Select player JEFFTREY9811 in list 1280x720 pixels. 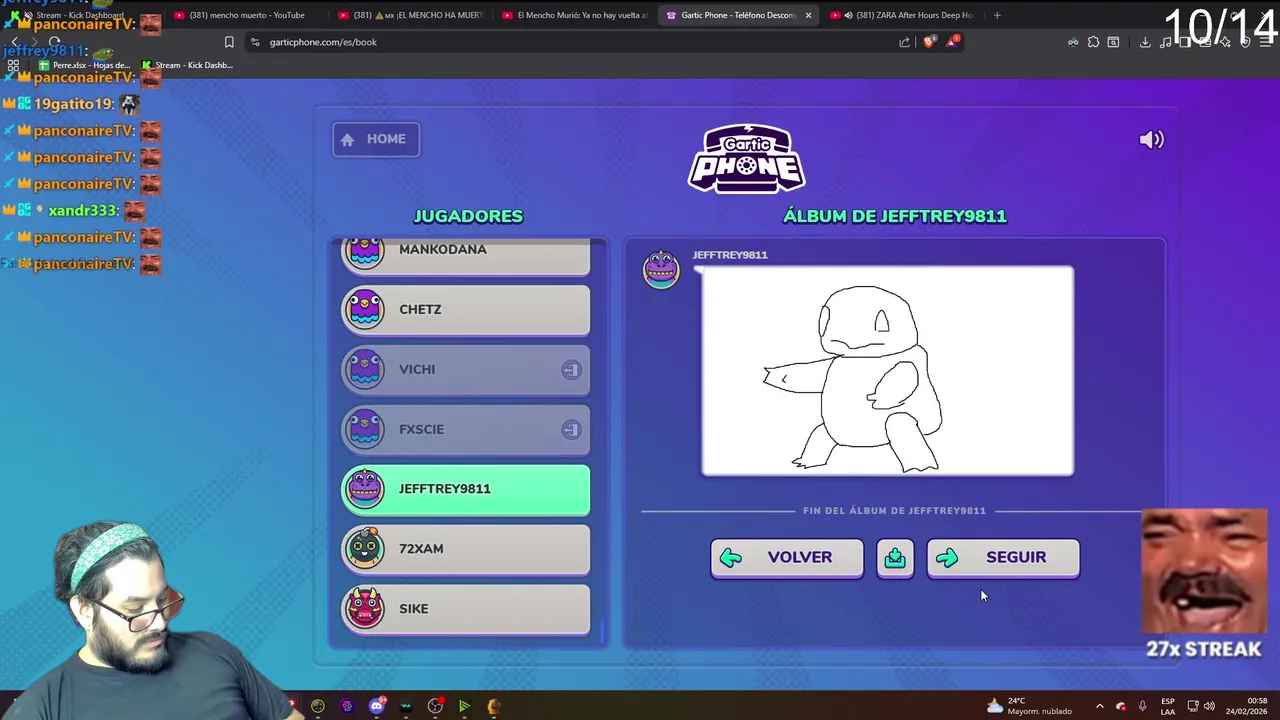(x=466, y=490)
